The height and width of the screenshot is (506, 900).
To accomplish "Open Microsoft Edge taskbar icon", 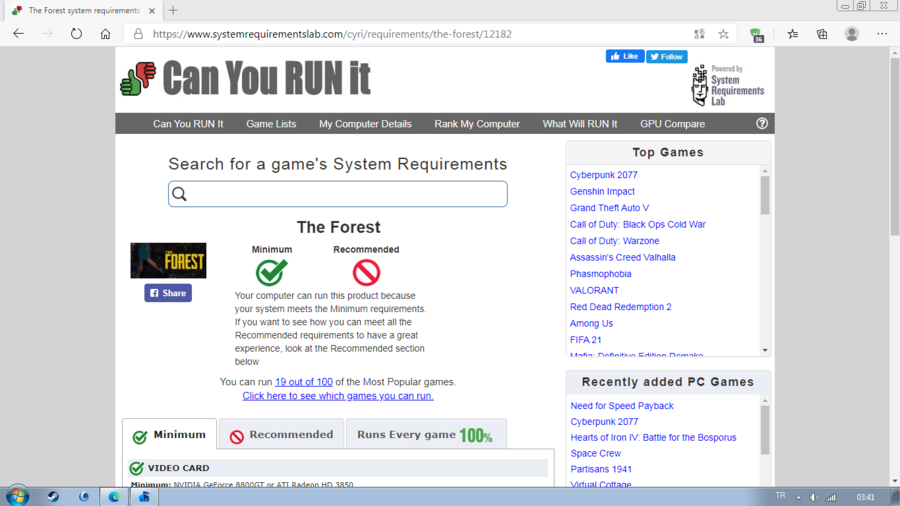I will 114,496.
